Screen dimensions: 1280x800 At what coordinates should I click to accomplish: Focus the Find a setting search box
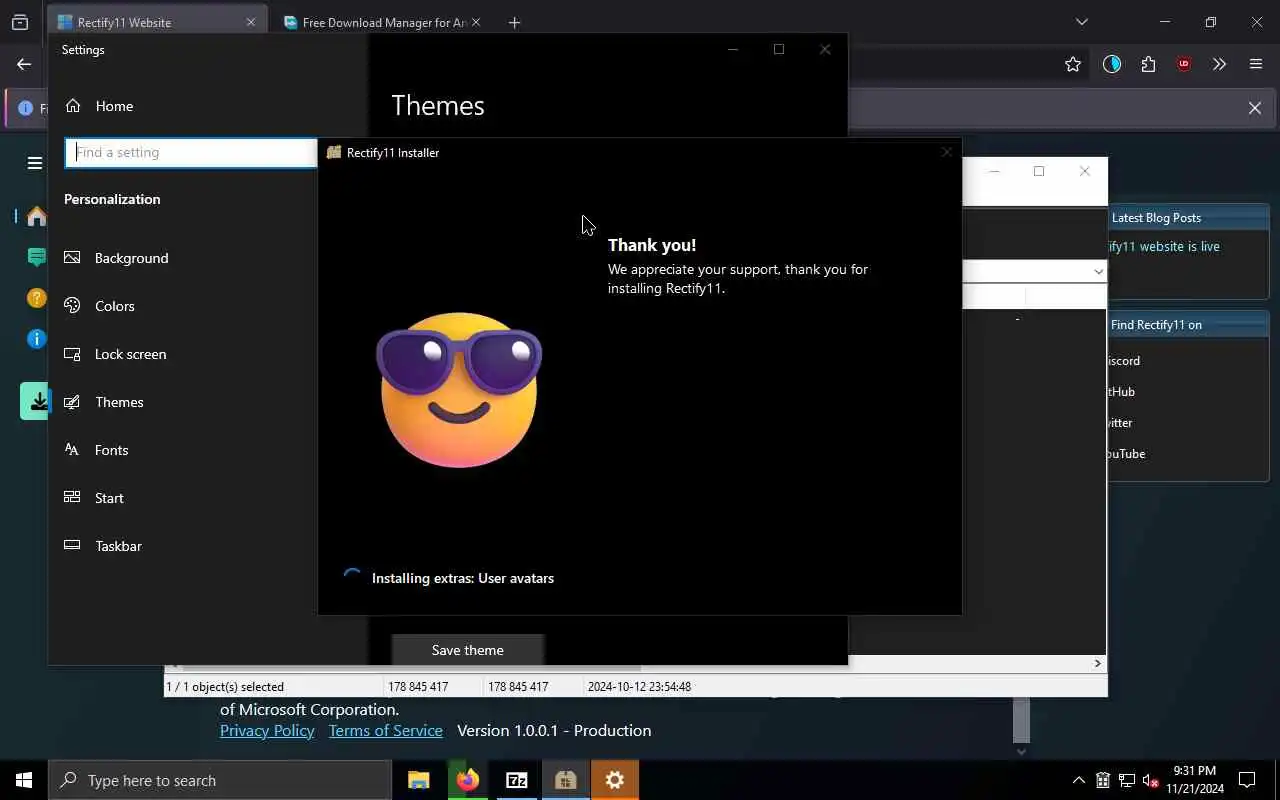point(191,152)
